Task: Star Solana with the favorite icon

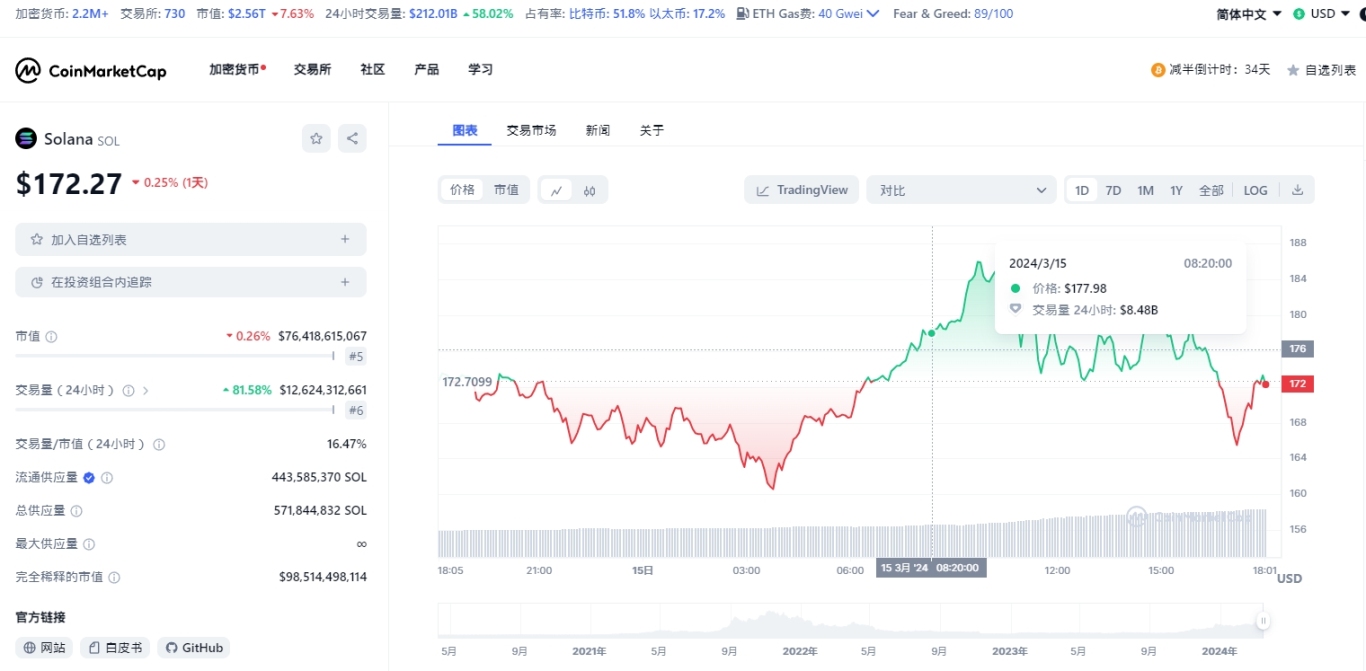Action: (316, 139)
